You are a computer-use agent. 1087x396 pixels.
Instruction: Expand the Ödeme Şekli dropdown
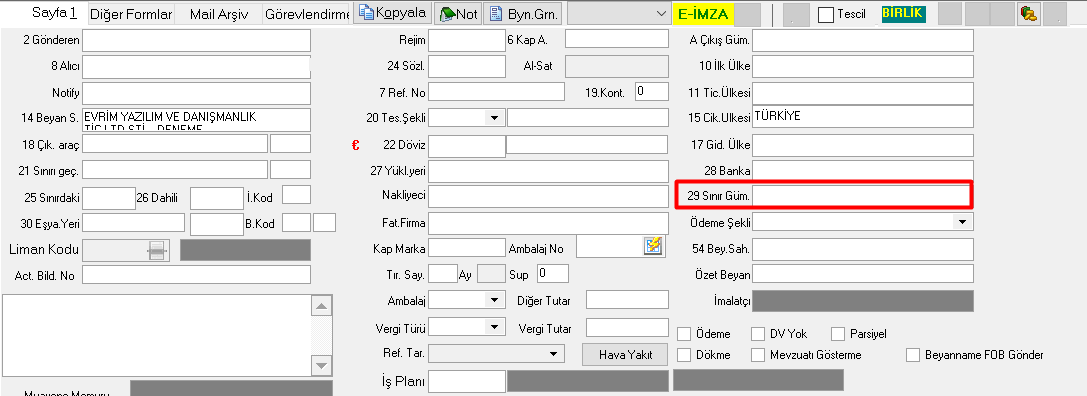(962, 222)
